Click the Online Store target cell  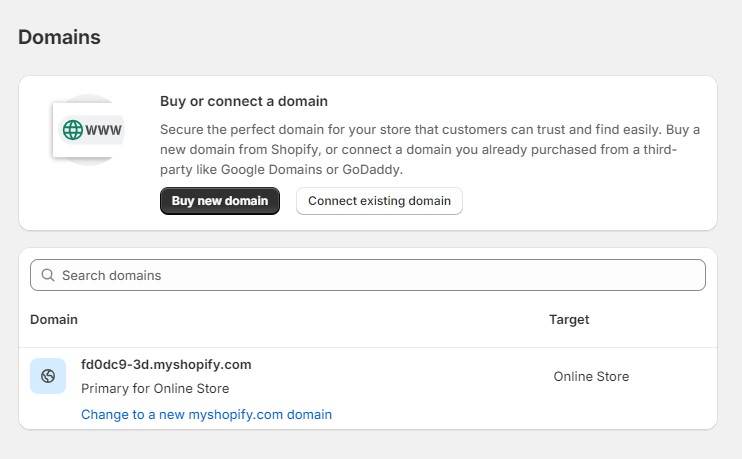pos(591,377)
